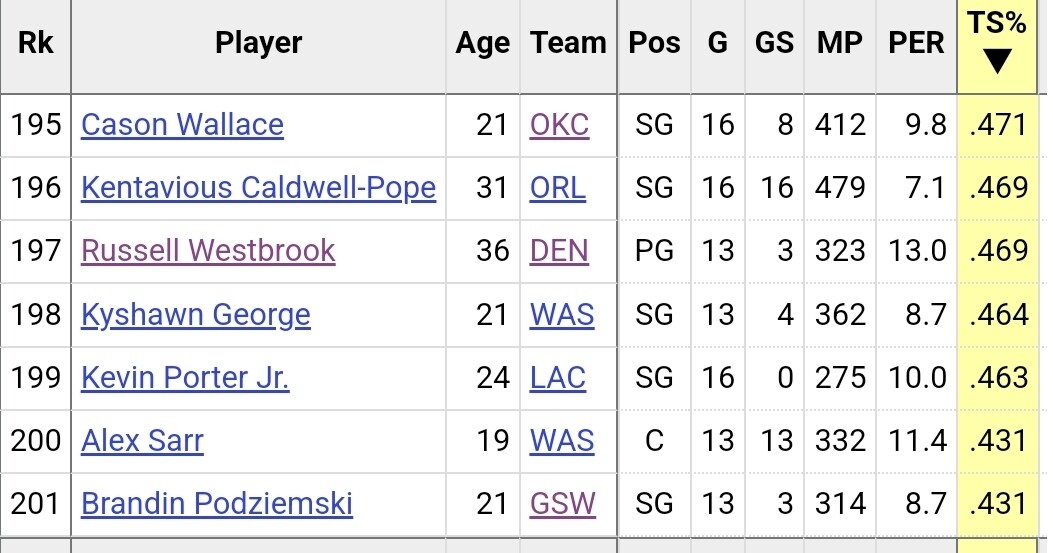Open the GSW team link
Screen dimensions: 1053x553
point(562,503)
